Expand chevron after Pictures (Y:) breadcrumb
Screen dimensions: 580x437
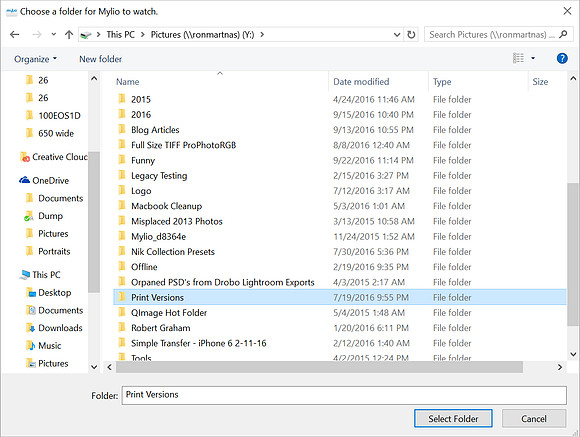point(262,35)
